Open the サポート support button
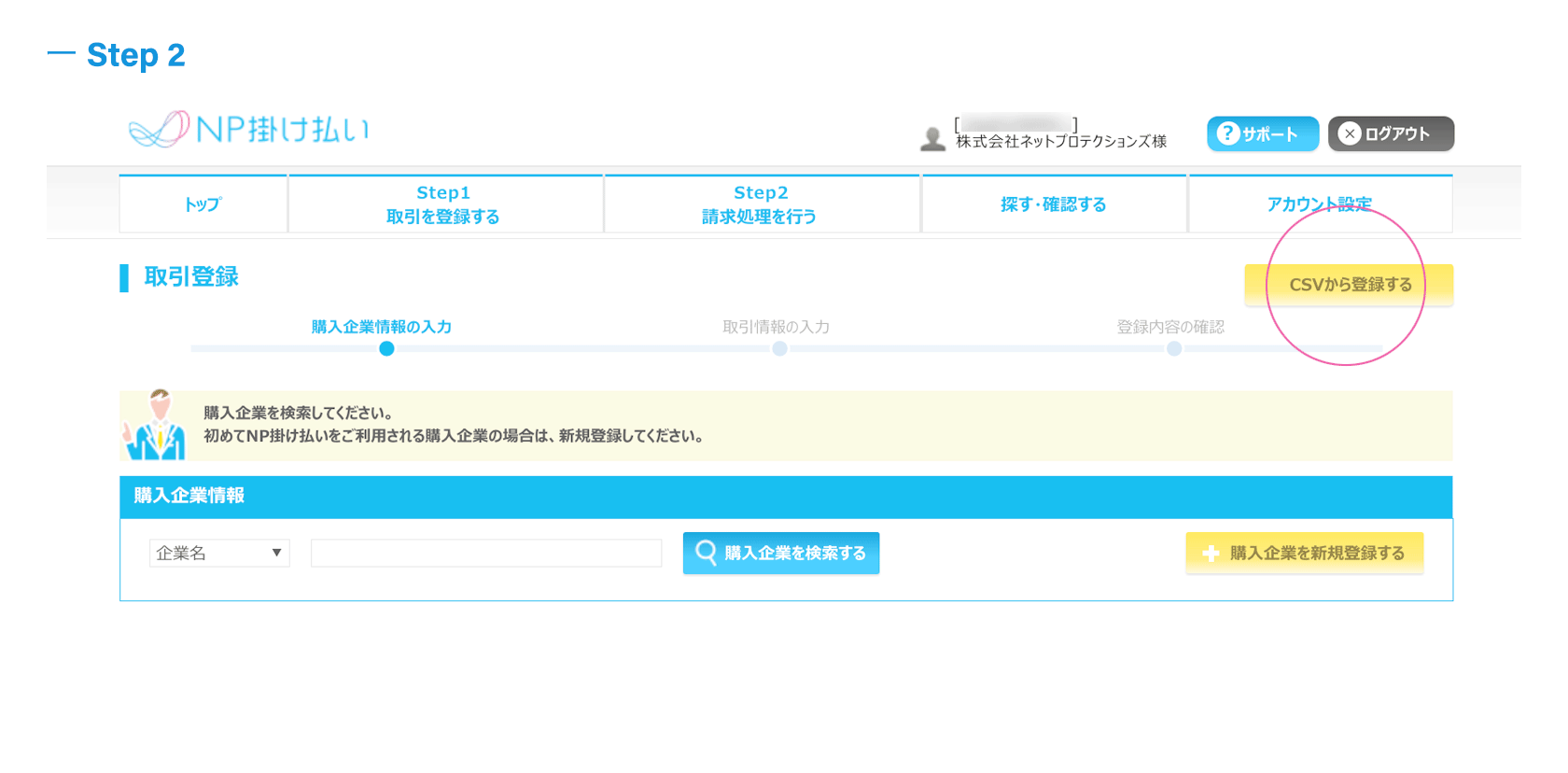1568x773 pixels. (x=1263, y=134)
